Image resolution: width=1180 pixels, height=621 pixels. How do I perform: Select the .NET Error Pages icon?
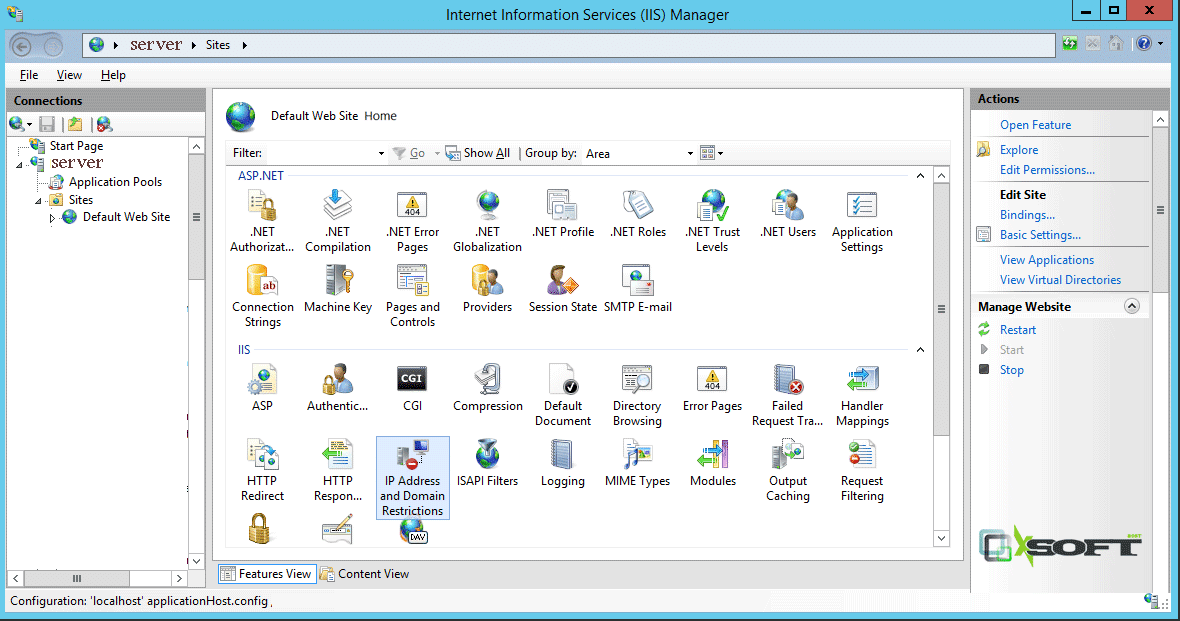412,221
